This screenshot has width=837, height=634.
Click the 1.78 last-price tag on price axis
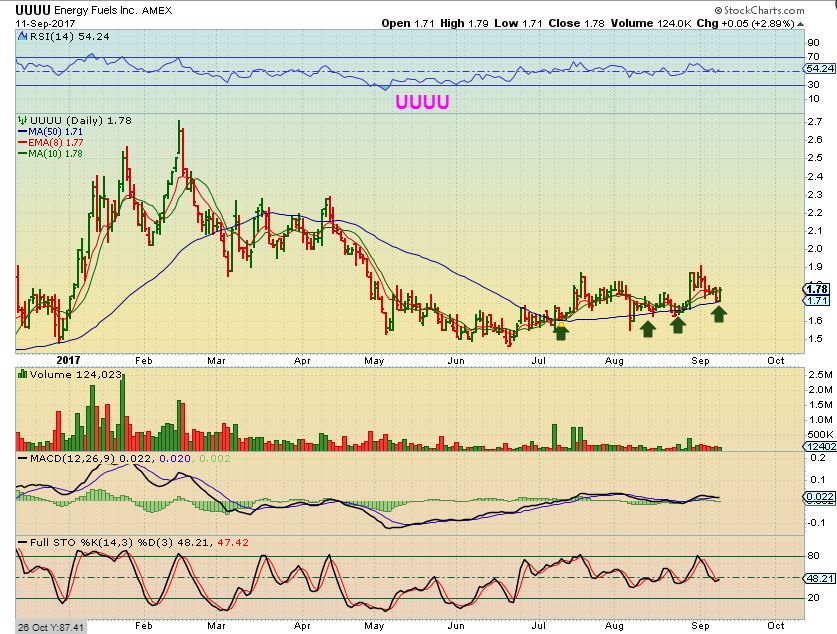click(x=817, y=289)
